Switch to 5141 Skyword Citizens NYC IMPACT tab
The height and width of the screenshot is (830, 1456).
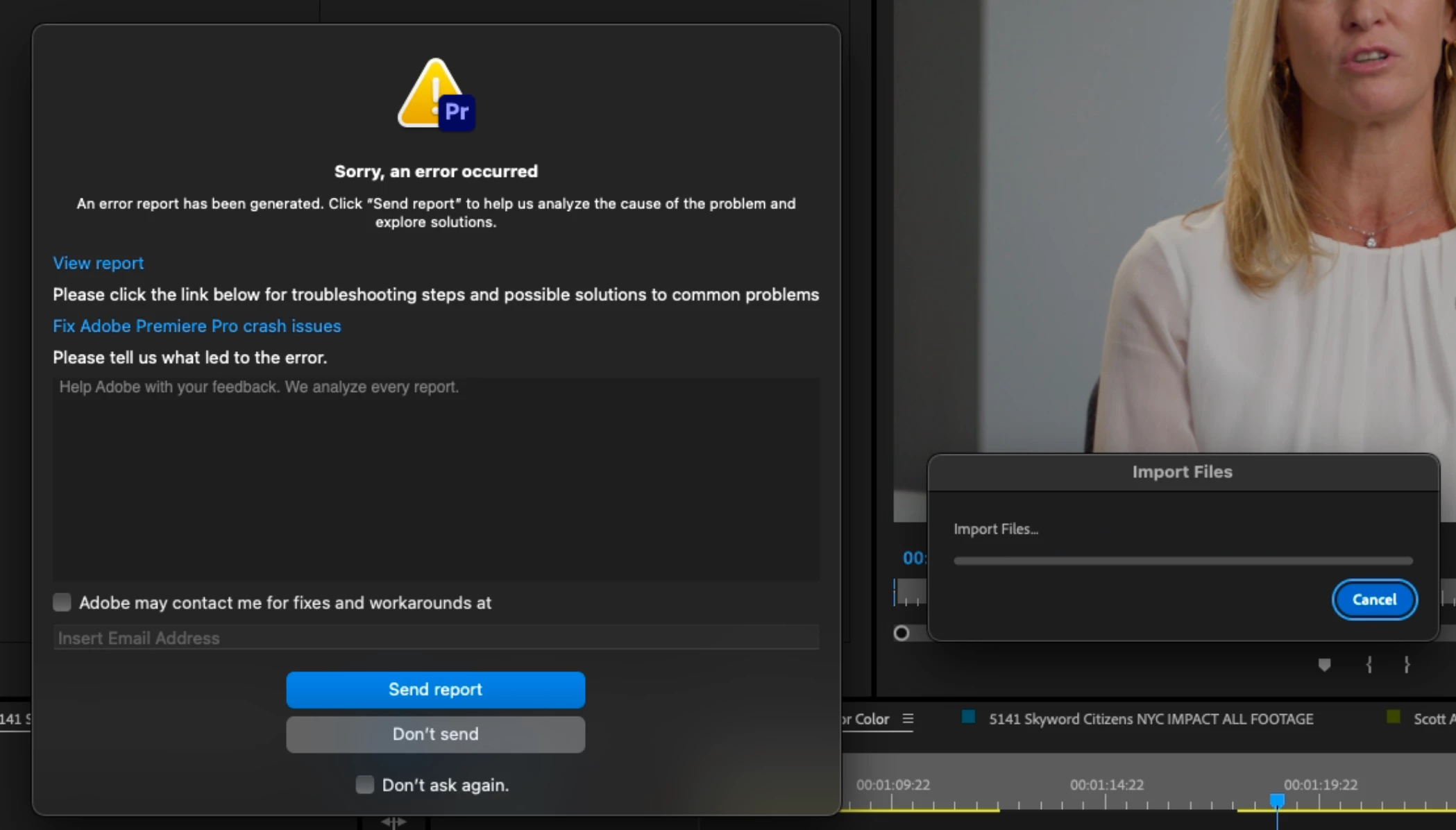click(1151, 719)
